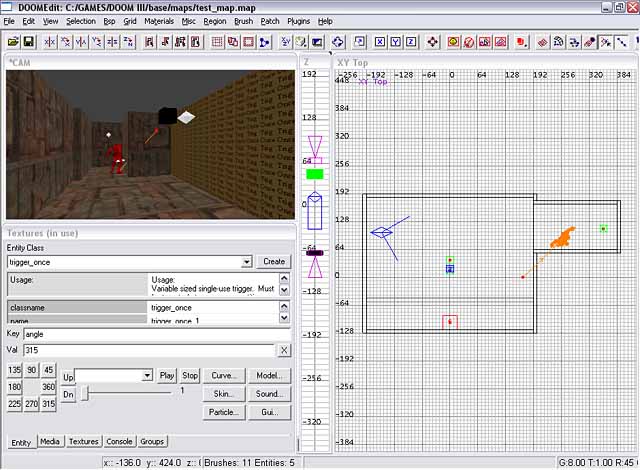Click the Skin... button

pyautogui.click(x=224, y=394)
